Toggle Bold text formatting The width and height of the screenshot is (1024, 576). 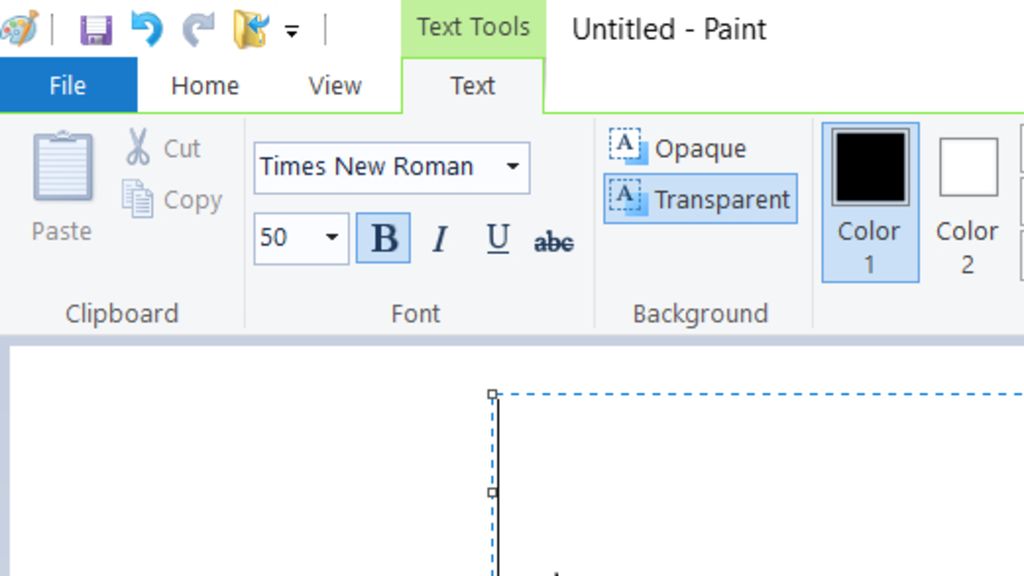tap(383, 239)
